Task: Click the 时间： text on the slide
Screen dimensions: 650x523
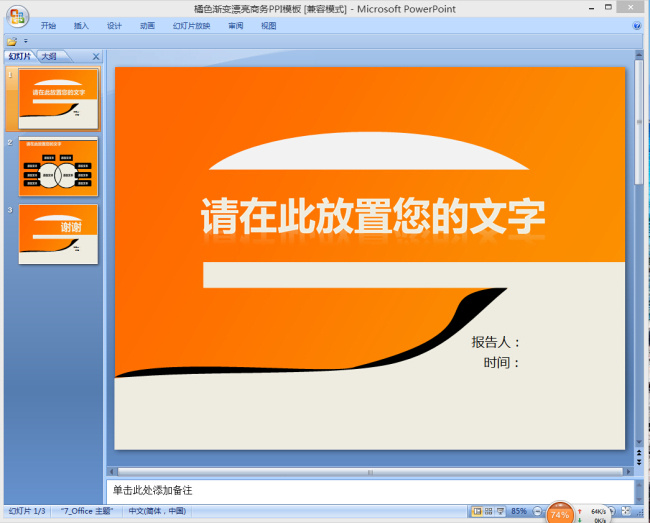Action: [501, 363]
